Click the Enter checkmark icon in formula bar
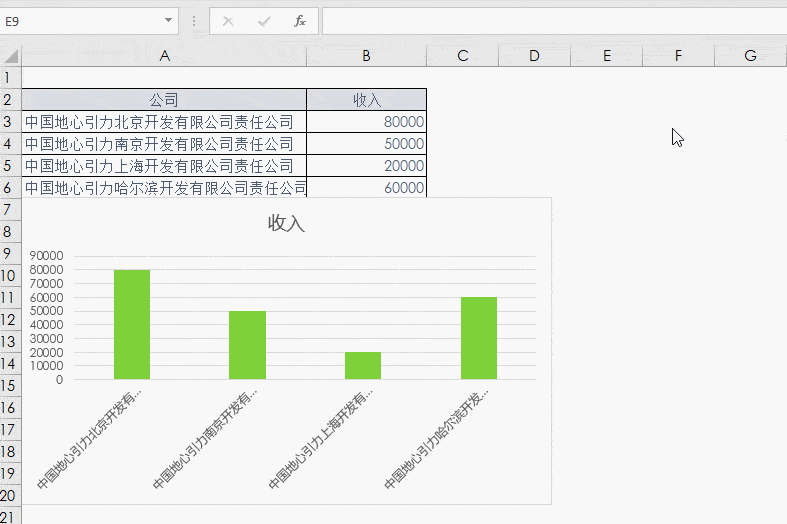The height and width of the screenshot is (524, 787). coord(264,21)
